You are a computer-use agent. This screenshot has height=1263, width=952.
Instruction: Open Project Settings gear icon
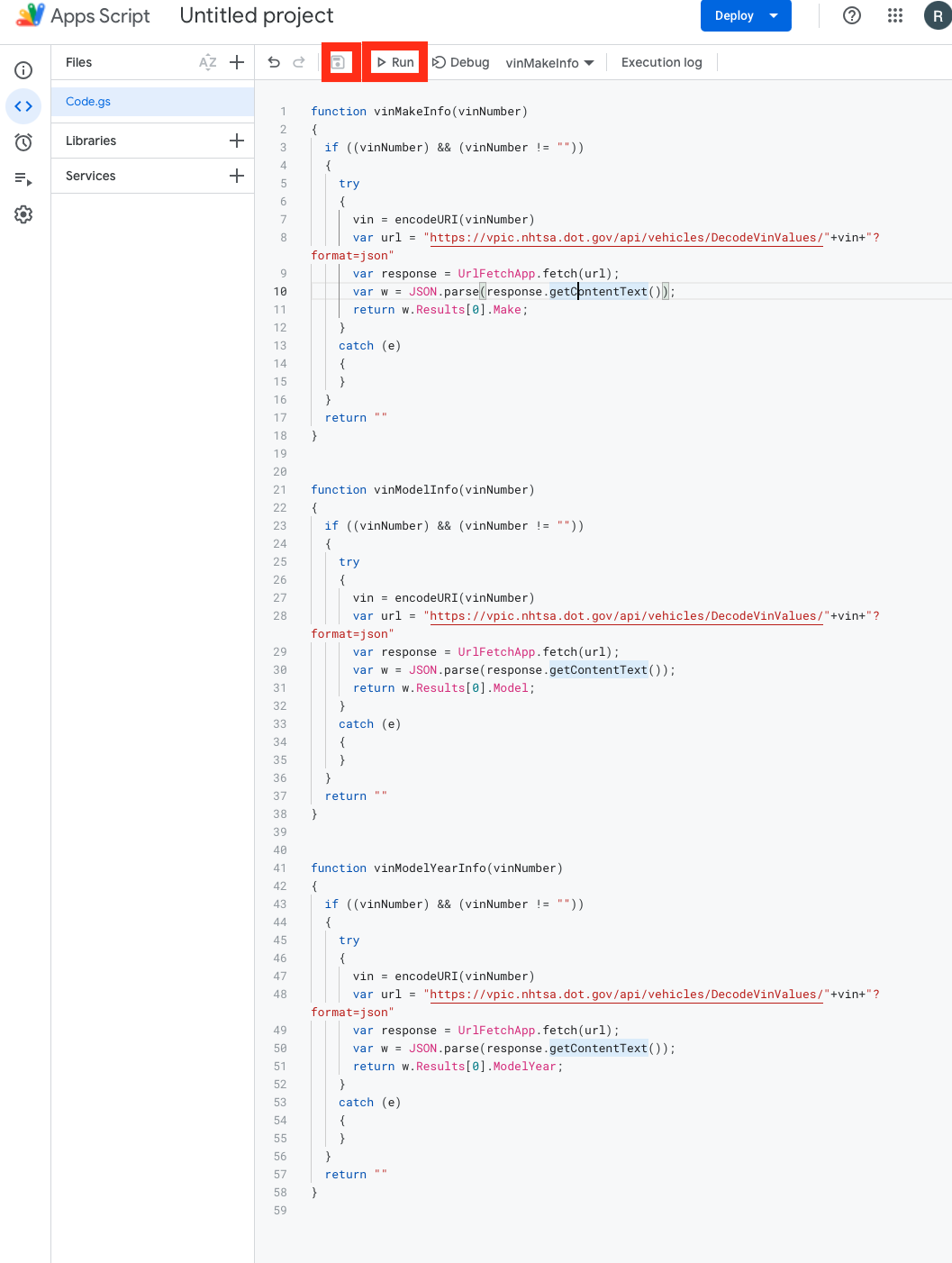coord(23,214)
